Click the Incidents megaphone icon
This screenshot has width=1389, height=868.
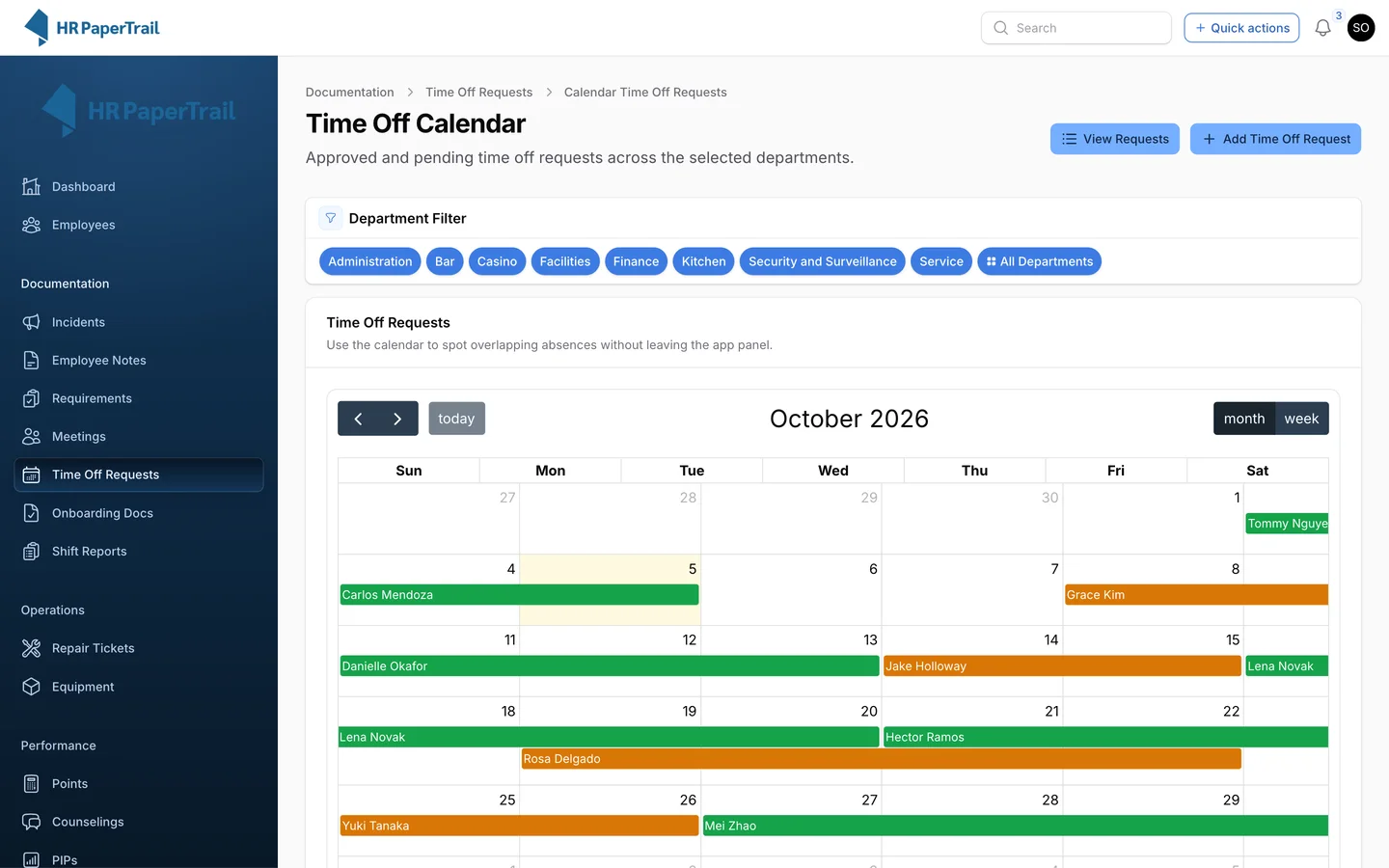pyautogui.click(x=32, y=322)
